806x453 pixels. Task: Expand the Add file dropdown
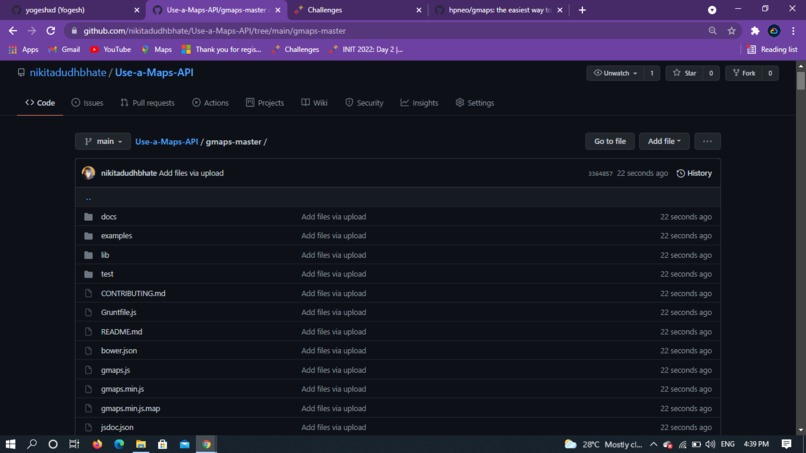point(664,141)
